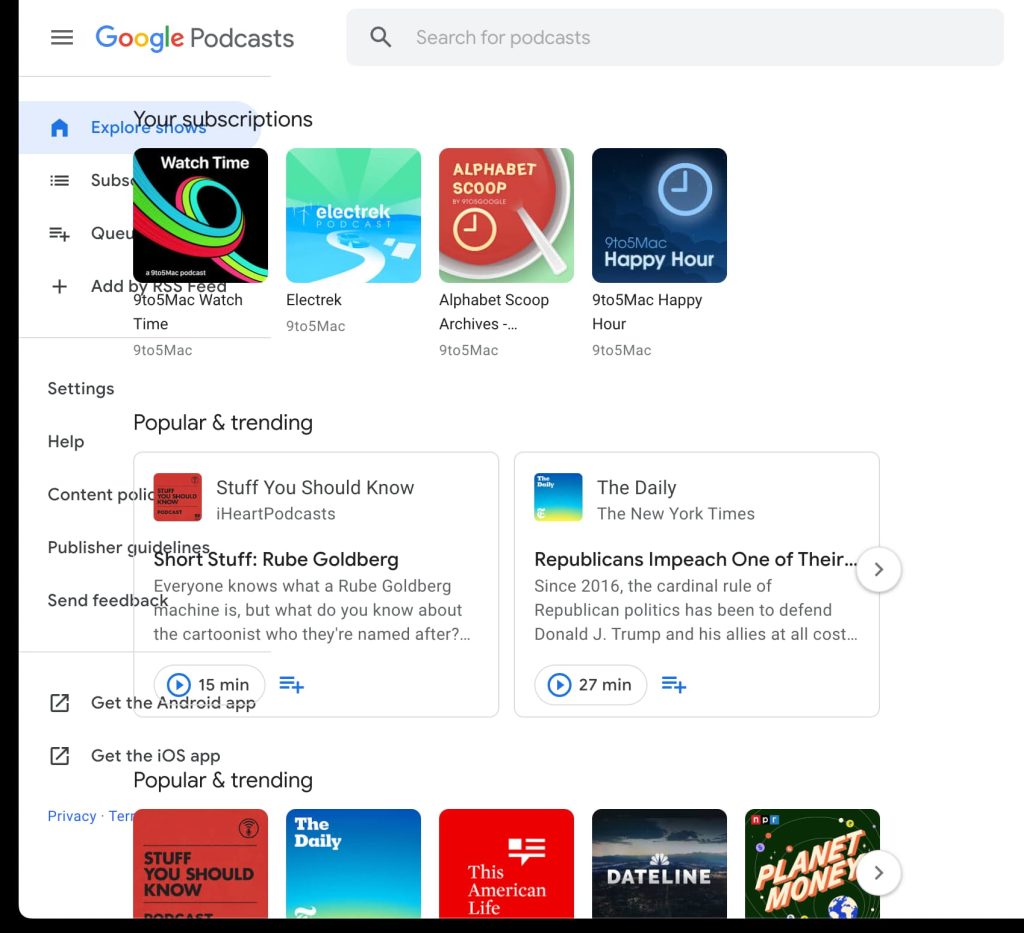The height and width of the screenshot is (933, 1024).
Task: Click the Queue list icon in sidebar
Action: tap(60, 234)
